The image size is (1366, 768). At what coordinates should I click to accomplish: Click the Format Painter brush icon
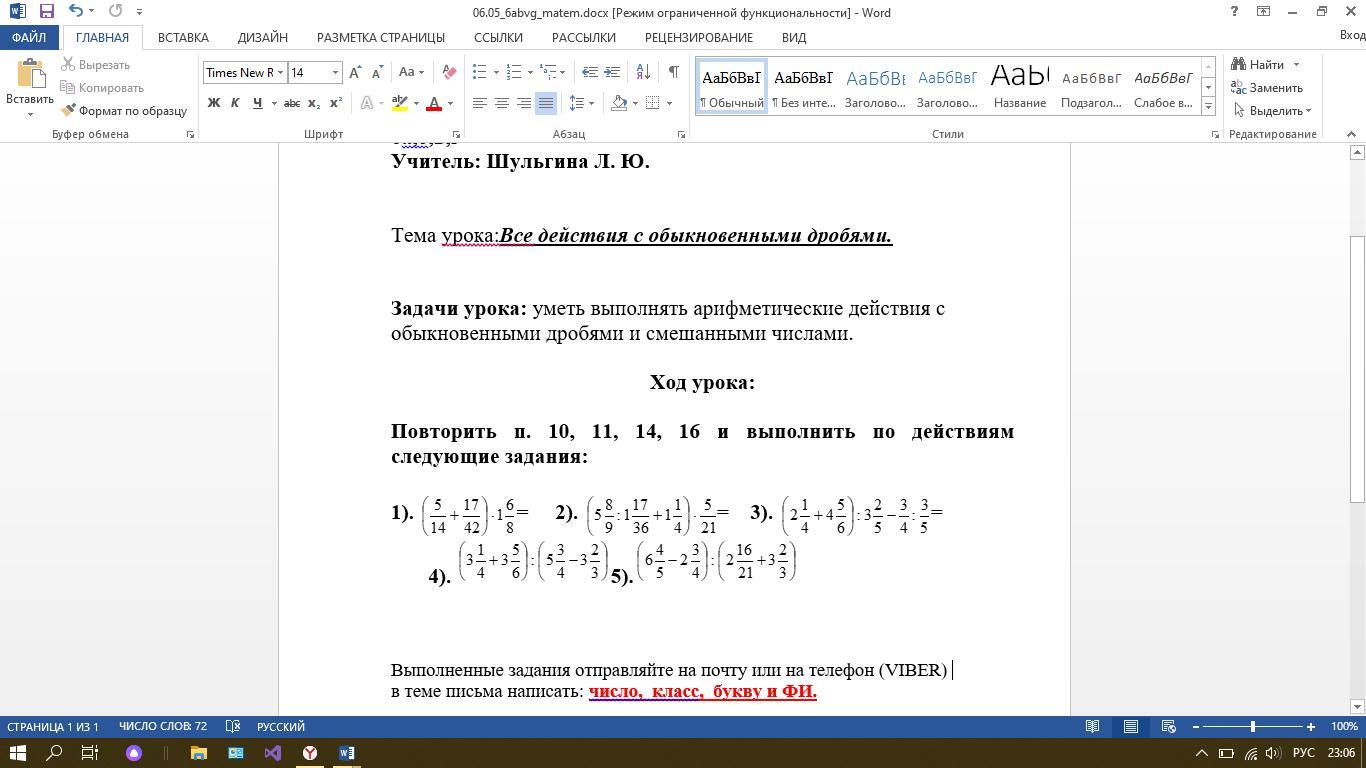[x=69, y=111]
